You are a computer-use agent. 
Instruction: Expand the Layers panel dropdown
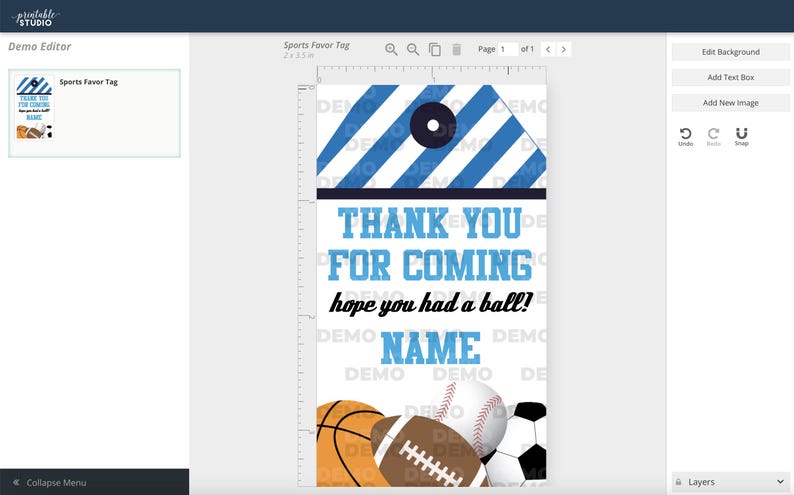(780, 482)
